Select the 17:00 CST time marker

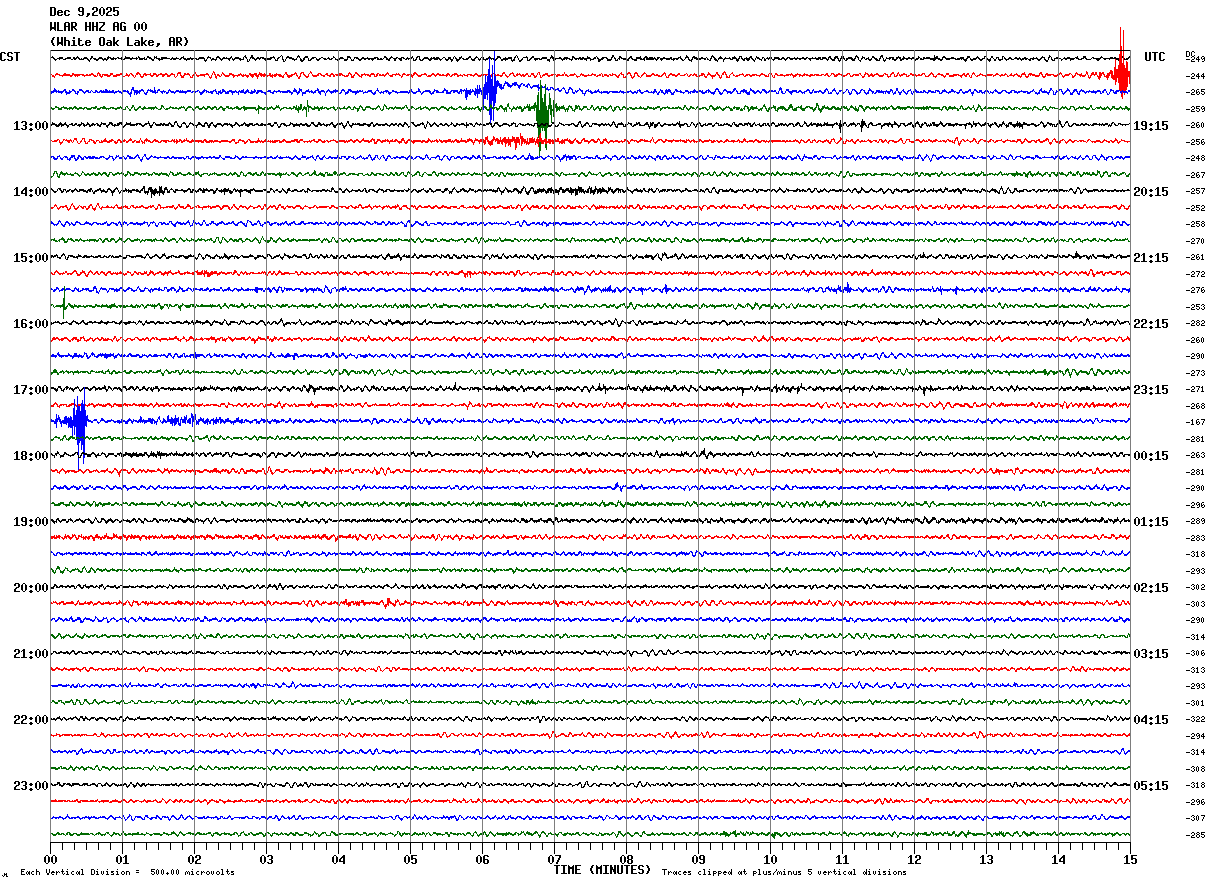tap(30, 390)
